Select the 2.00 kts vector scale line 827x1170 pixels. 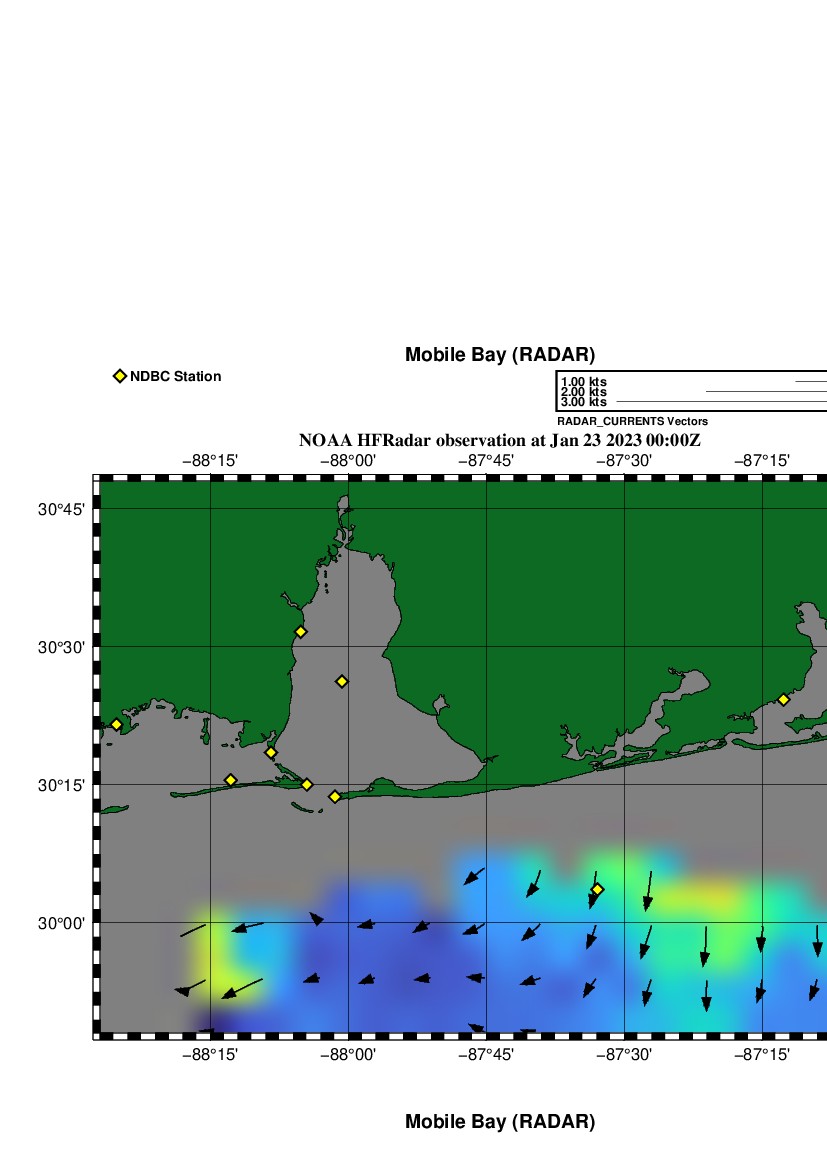click(x=765, y=392)
